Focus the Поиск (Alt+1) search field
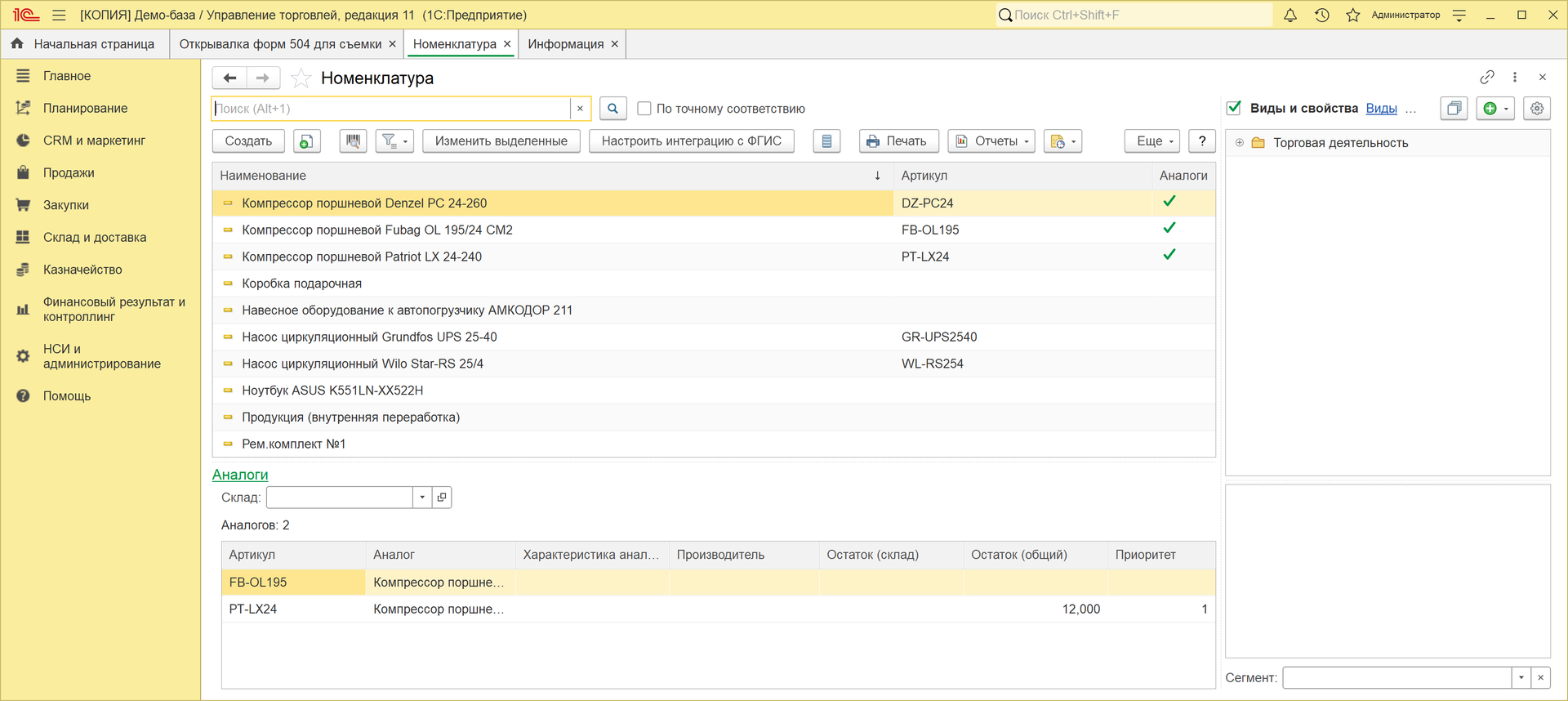This screenshot has width=1568, height=701. tap(391, 109)
